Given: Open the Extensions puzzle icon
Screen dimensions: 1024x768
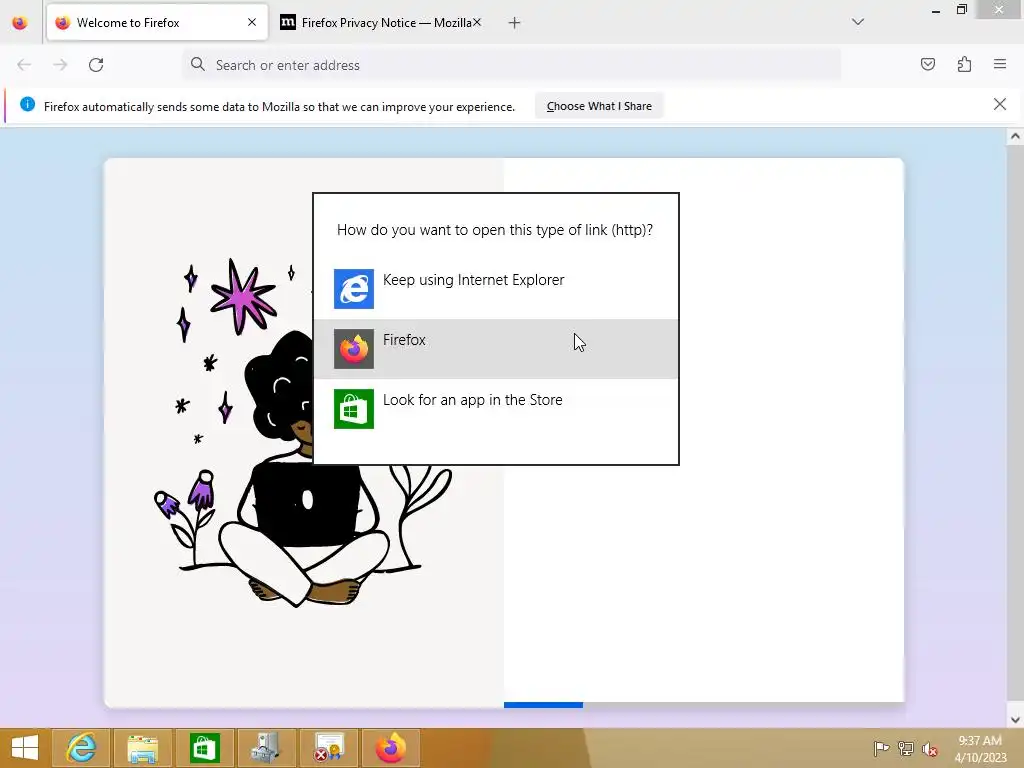Looking at the screenshot, I should coord(964,64).
